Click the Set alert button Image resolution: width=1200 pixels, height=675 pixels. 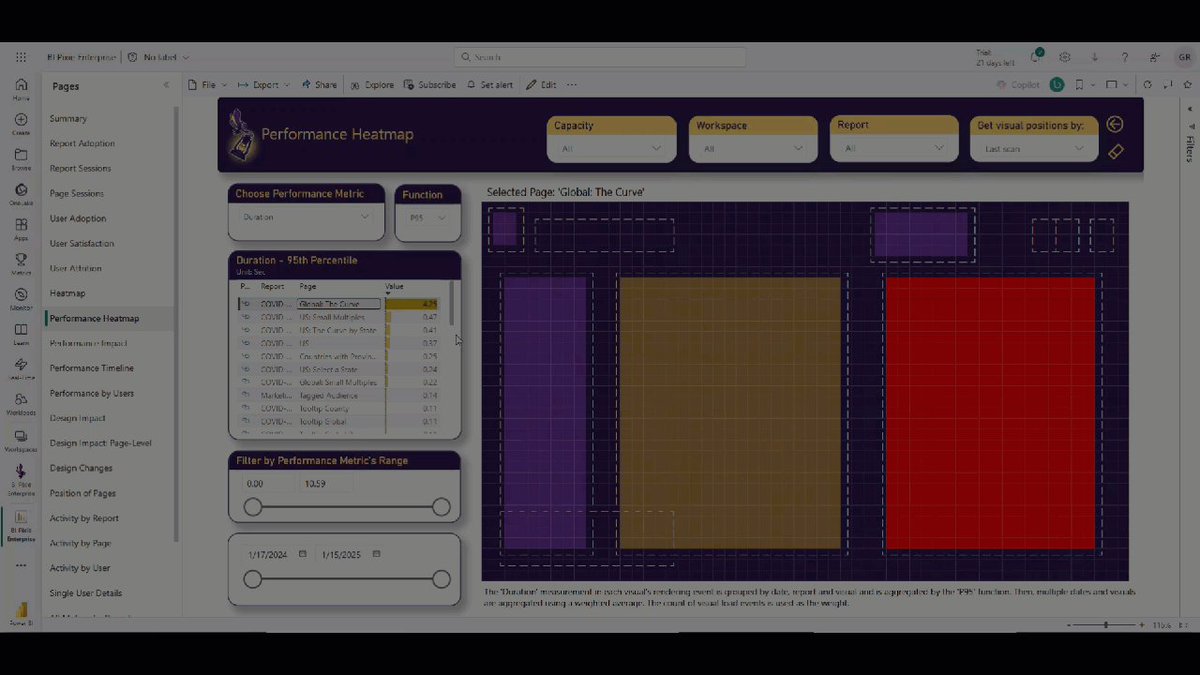pos(490,85)
